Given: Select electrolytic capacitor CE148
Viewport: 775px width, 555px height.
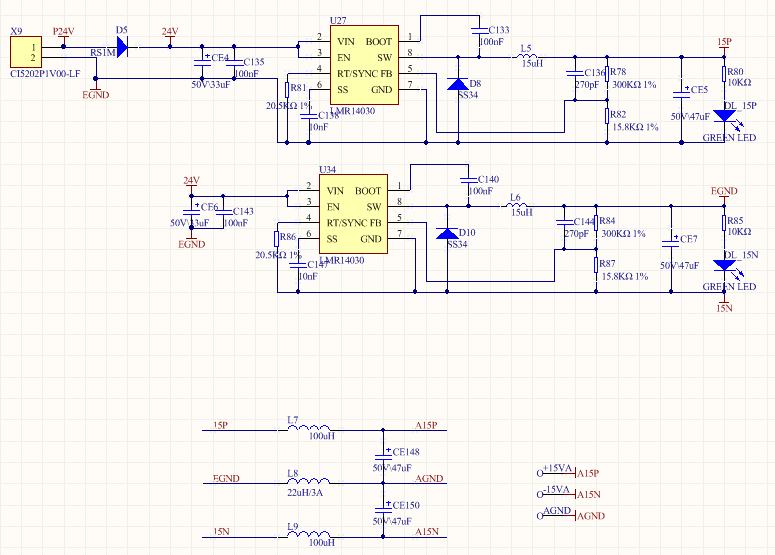Looking at the screenshot, I should tap(383, 455).
